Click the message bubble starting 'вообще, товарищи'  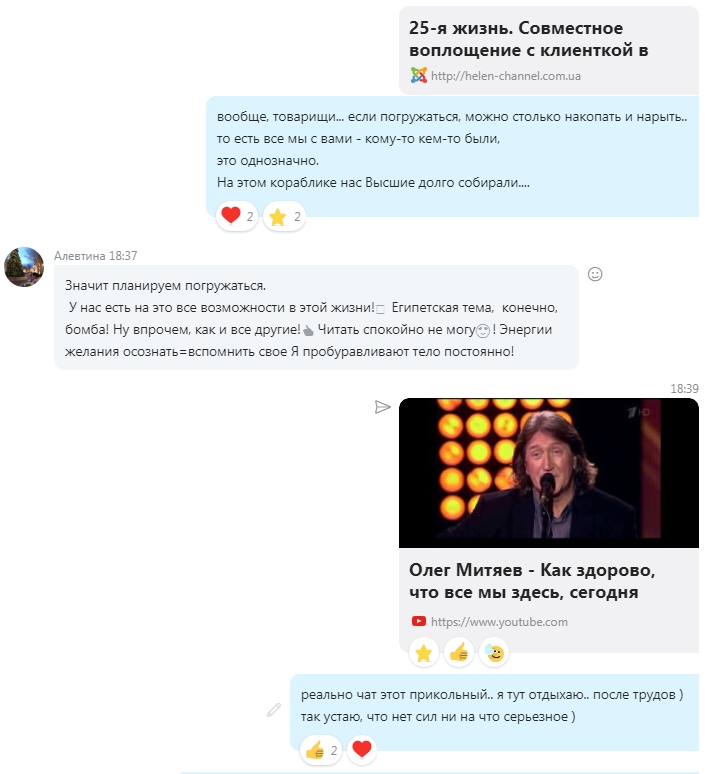click(452, 156)
